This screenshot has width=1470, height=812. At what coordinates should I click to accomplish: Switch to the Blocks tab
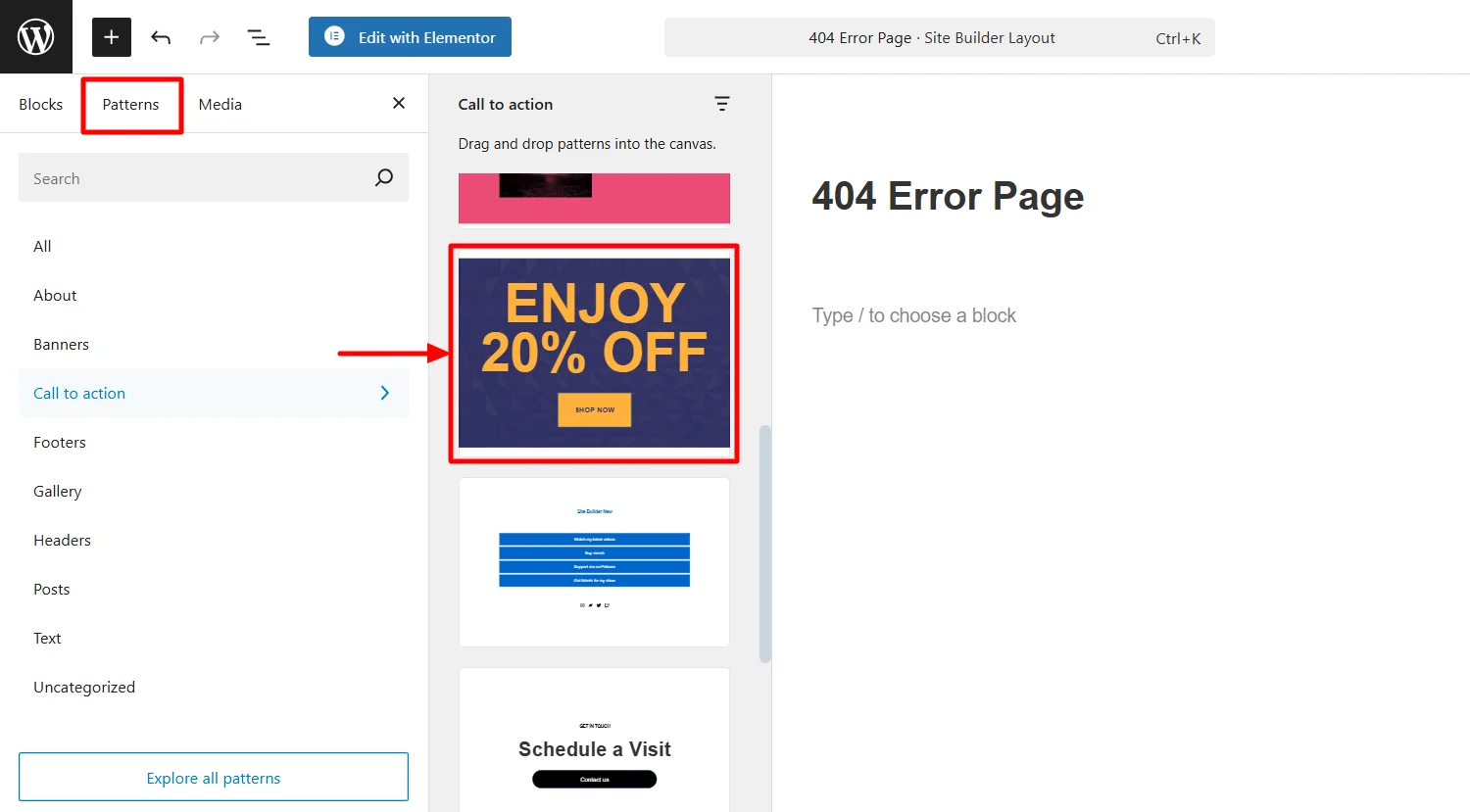click(x=41, y=104)
